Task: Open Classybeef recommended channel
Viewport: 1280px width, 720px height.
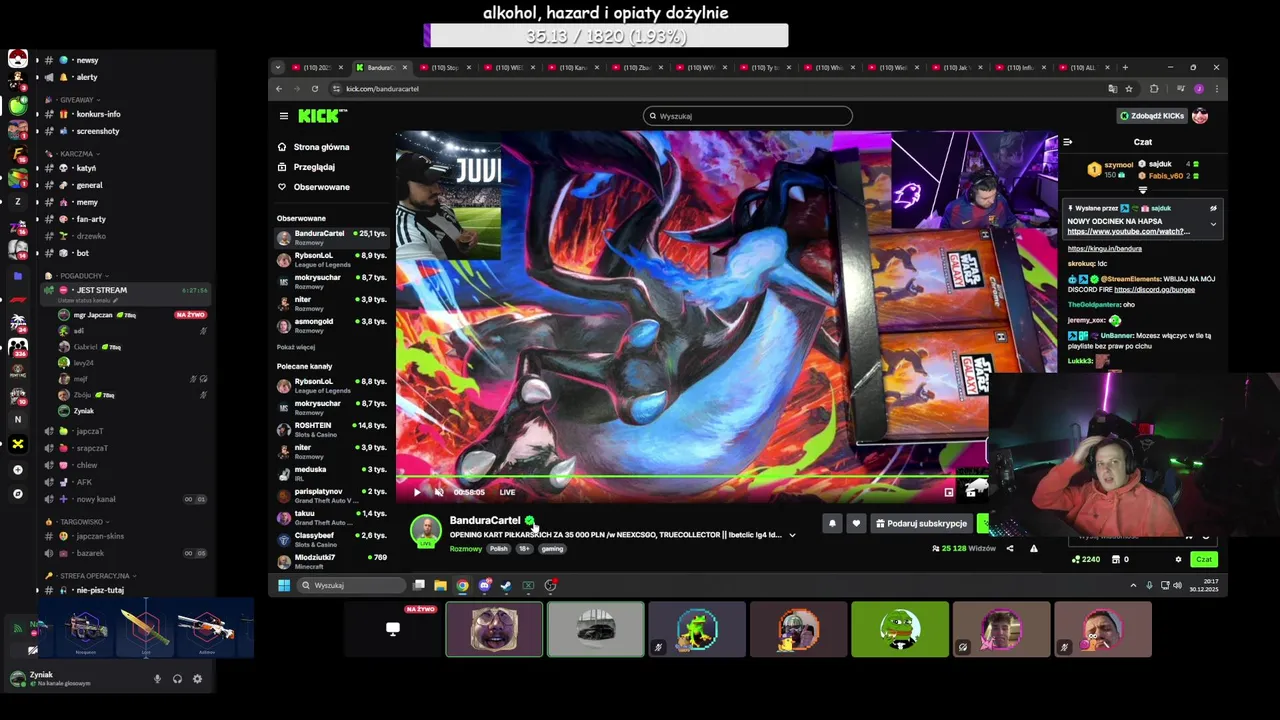Action: tap(332, 539)
